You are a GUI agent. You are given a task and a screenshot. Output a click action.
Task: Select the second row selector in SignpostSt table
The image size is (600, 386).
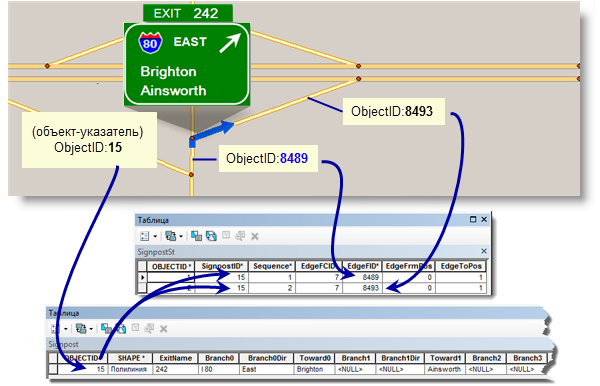[142, 288]
